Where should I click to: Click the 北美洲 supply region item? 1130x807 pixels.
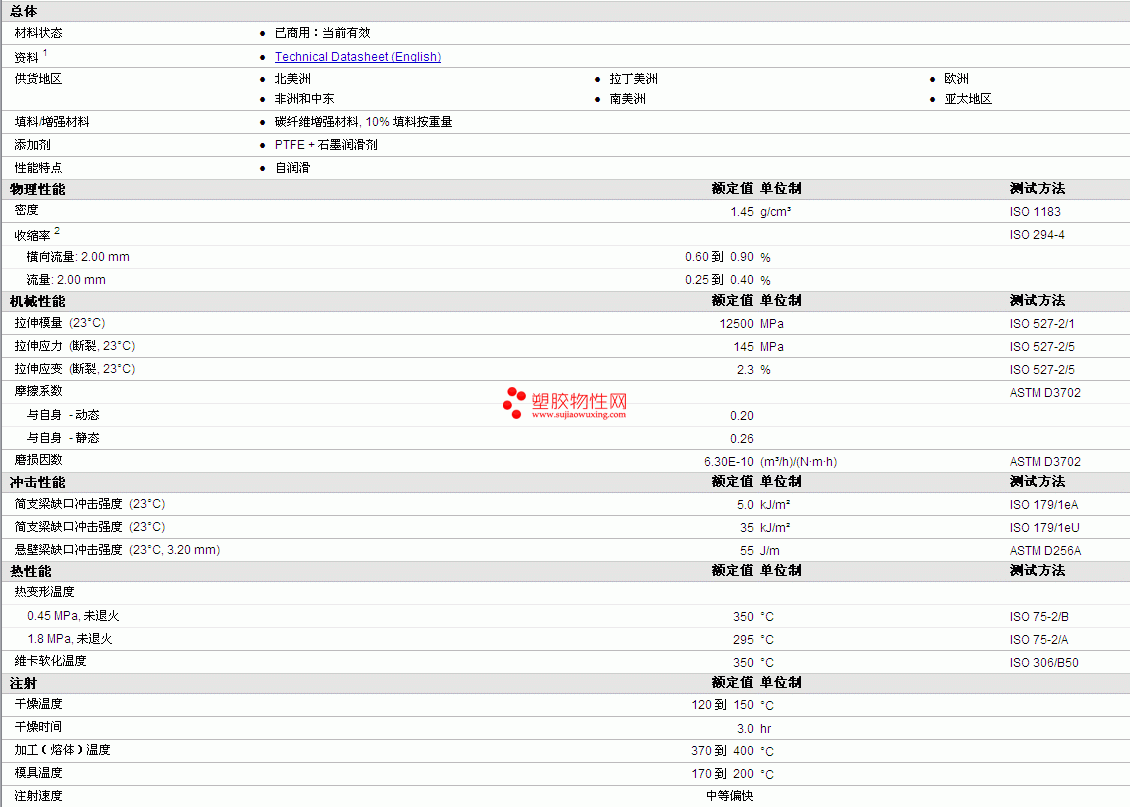pyautogui.click(x=293, y=79)
